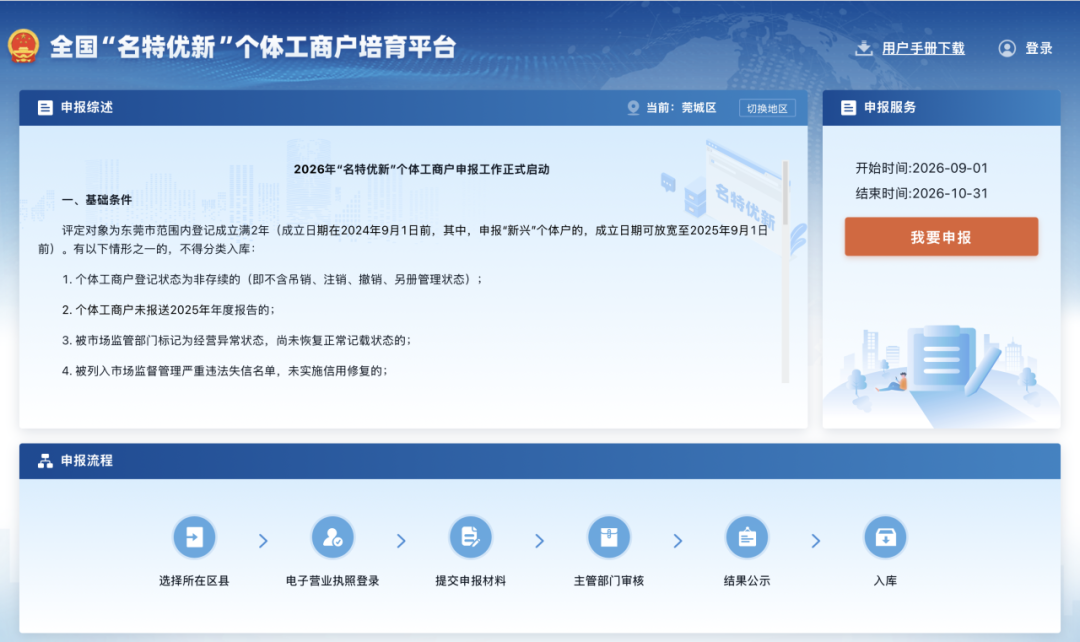Click the 入库 step icon
This screenshot has width=1080, height=642.
[x=885, y=537]
